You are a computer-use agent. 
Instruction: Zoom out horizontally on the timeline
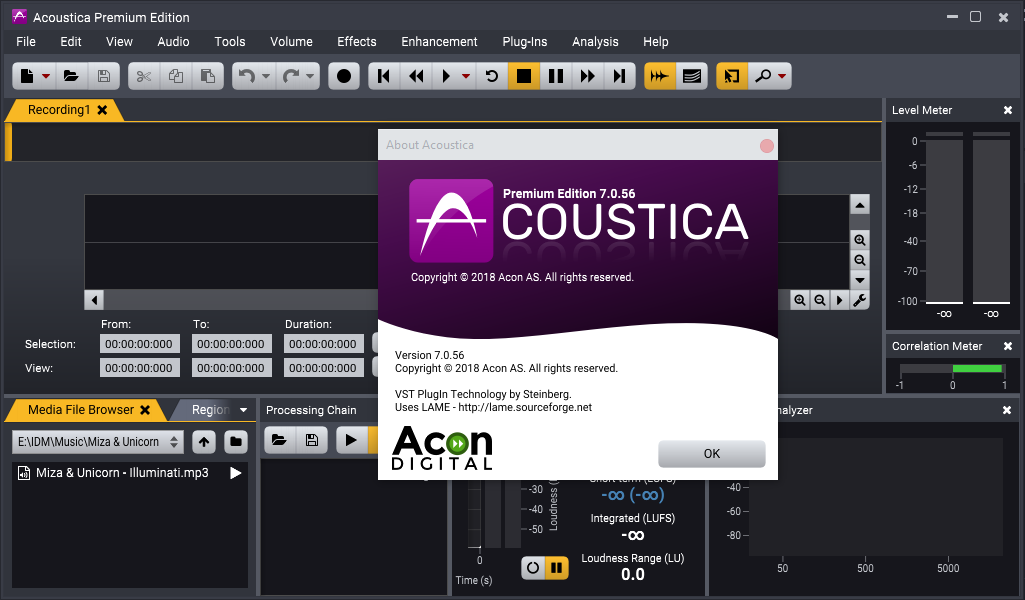click(820, 300)
